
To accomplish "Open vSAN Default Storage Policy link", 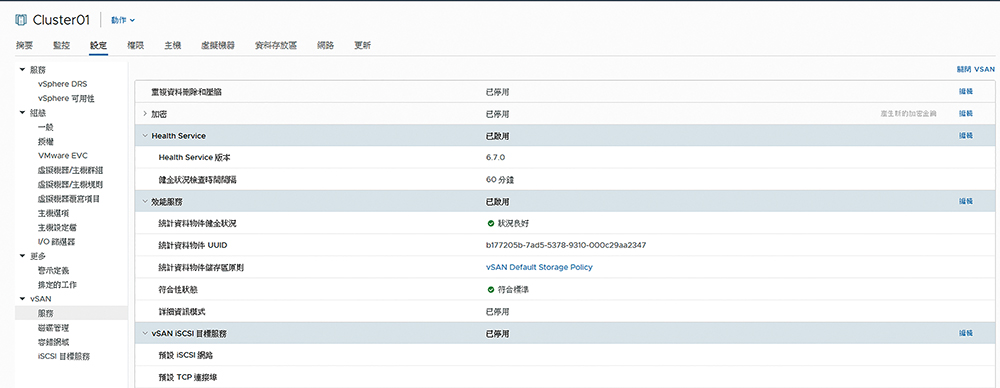I will [x=539, y=267].
